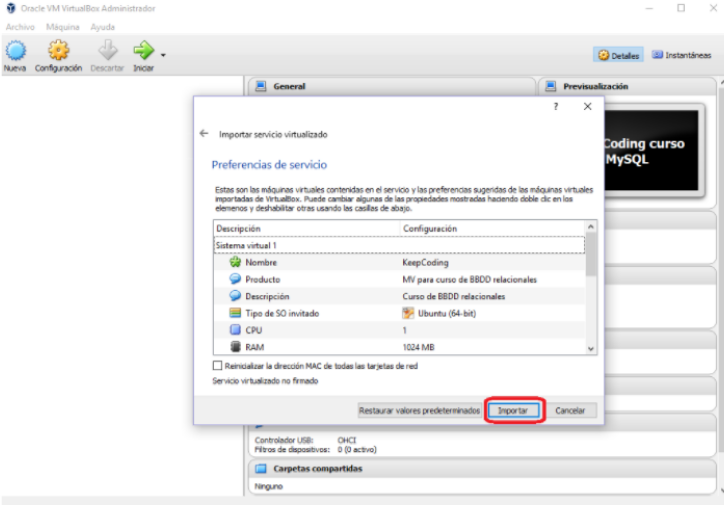Click the General section icon
The height and width of the screenshot is (505, 724).
[261, 86]
